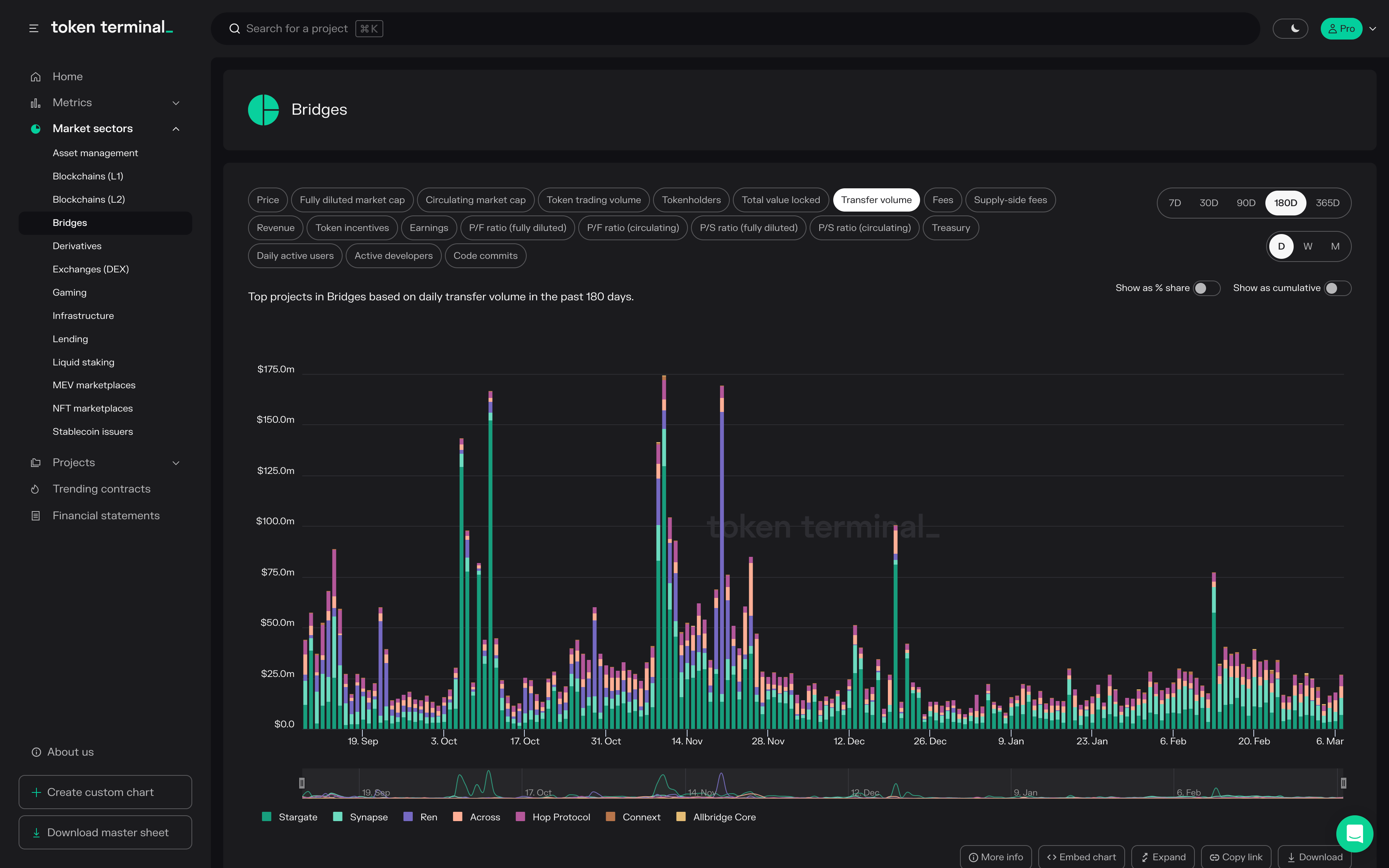Click Create custom chart button
Screen dimensions: 1389x868
[105, 792]
